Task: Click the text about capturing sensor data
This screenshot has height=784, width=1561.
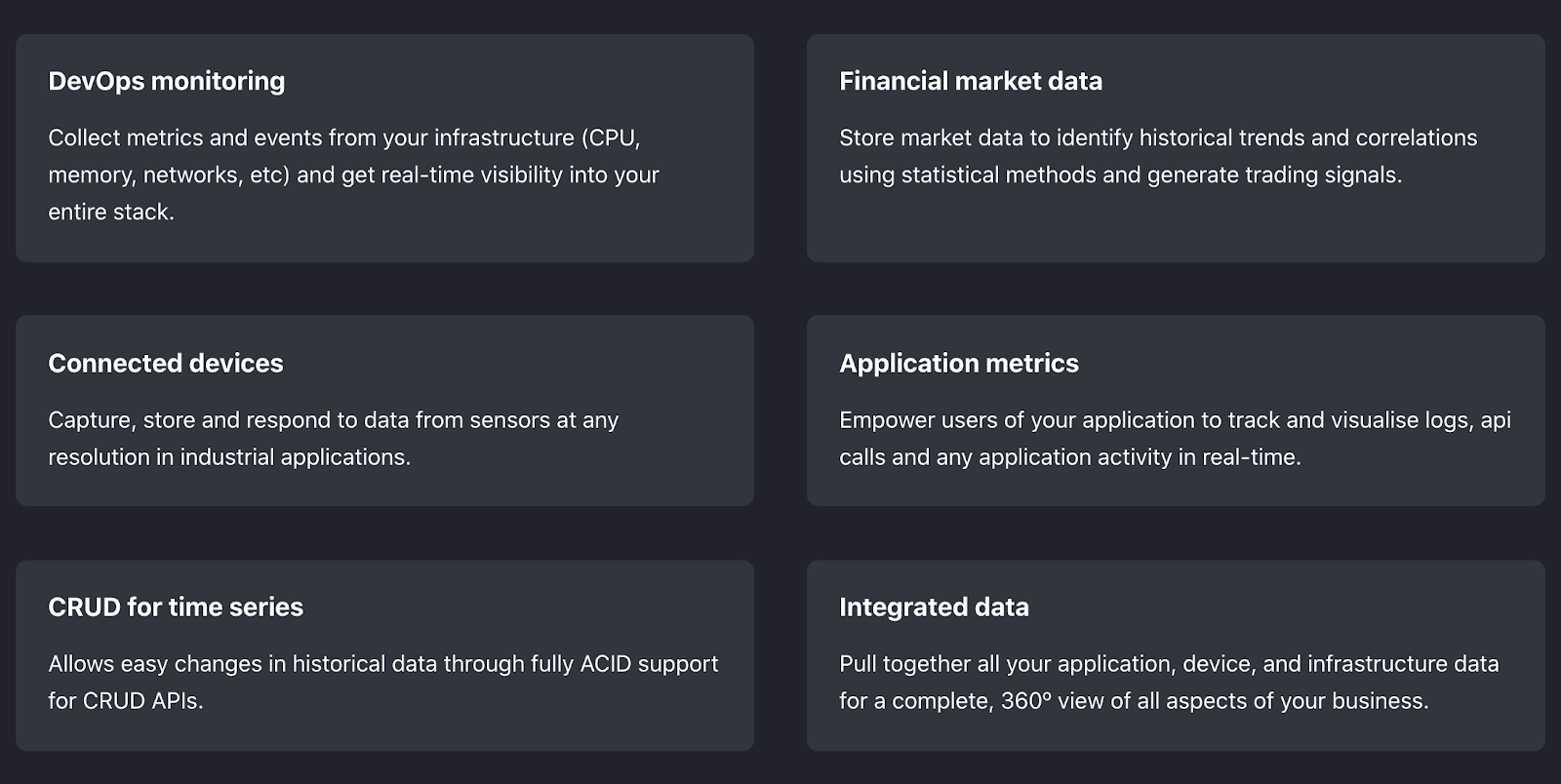Action: click(333, 438)
